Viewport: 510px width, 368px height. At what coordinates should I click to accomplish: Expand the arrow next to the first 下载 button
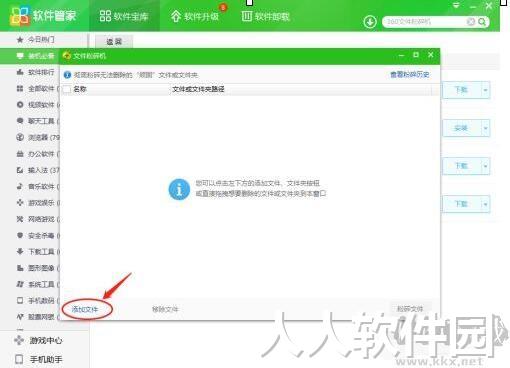point(485,90)
